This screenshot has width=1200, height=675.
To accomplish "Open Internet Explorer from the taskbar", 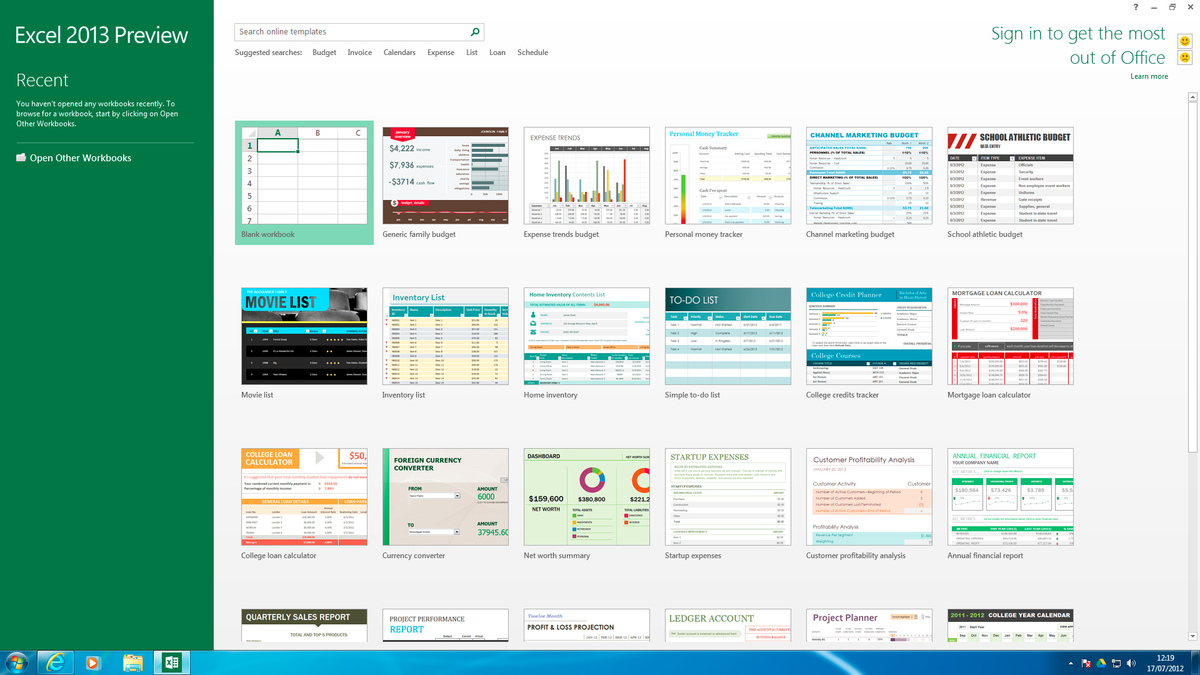I will click(x=55, y=662).
